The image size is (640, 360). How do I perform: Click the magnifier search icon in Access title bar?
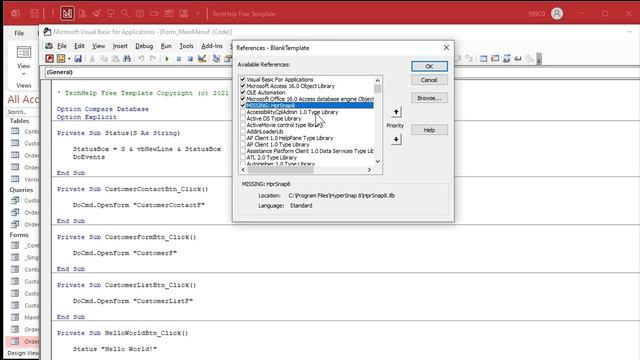pos(125,13)
